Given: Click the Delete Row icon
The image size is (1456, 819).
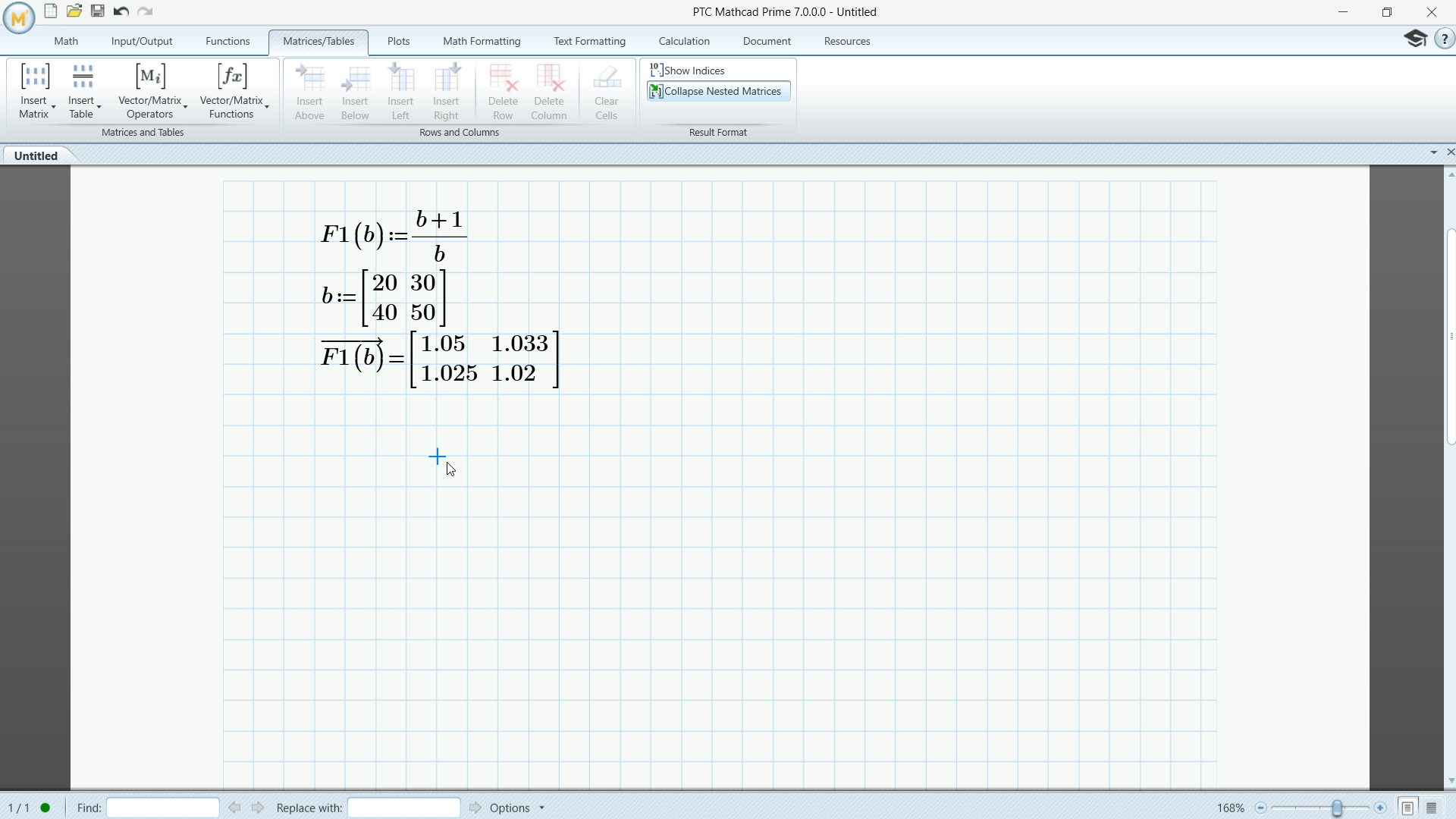Looking at the screenshot, I should (504, 77).
